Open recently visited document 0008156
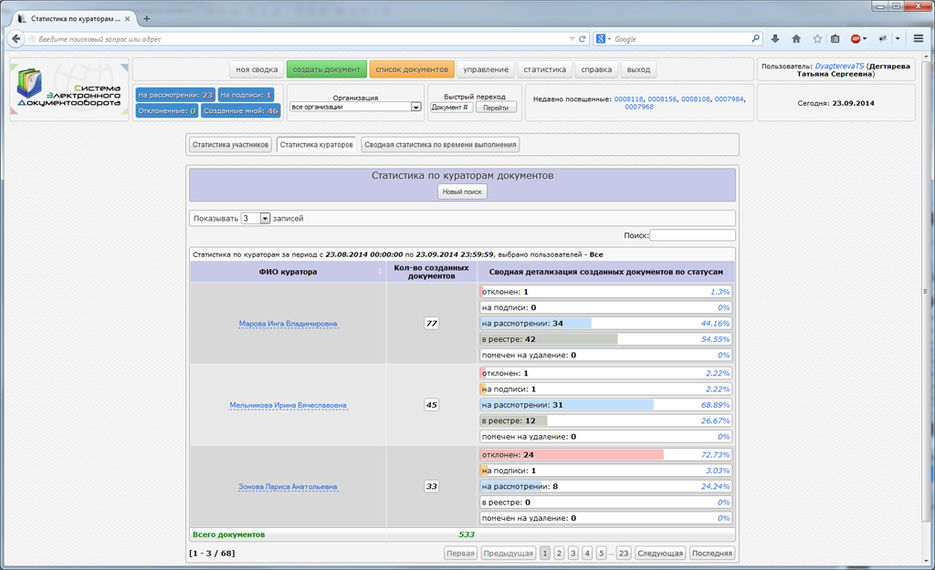This screenshot has height=570, width=935. 662,99
